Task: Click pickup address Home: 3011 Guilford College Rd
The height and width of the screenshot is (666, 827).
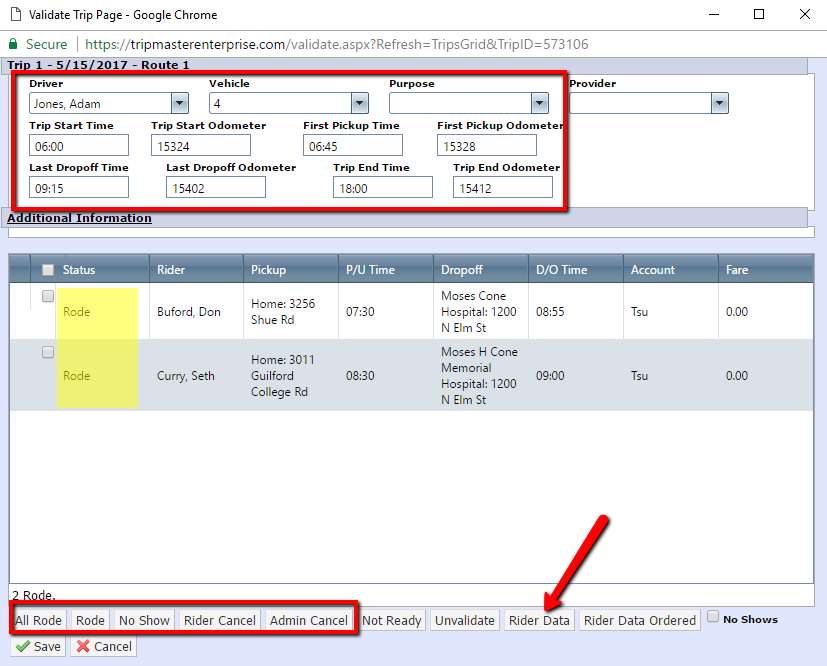Action: pyautogui.click(x=283, y=375)
